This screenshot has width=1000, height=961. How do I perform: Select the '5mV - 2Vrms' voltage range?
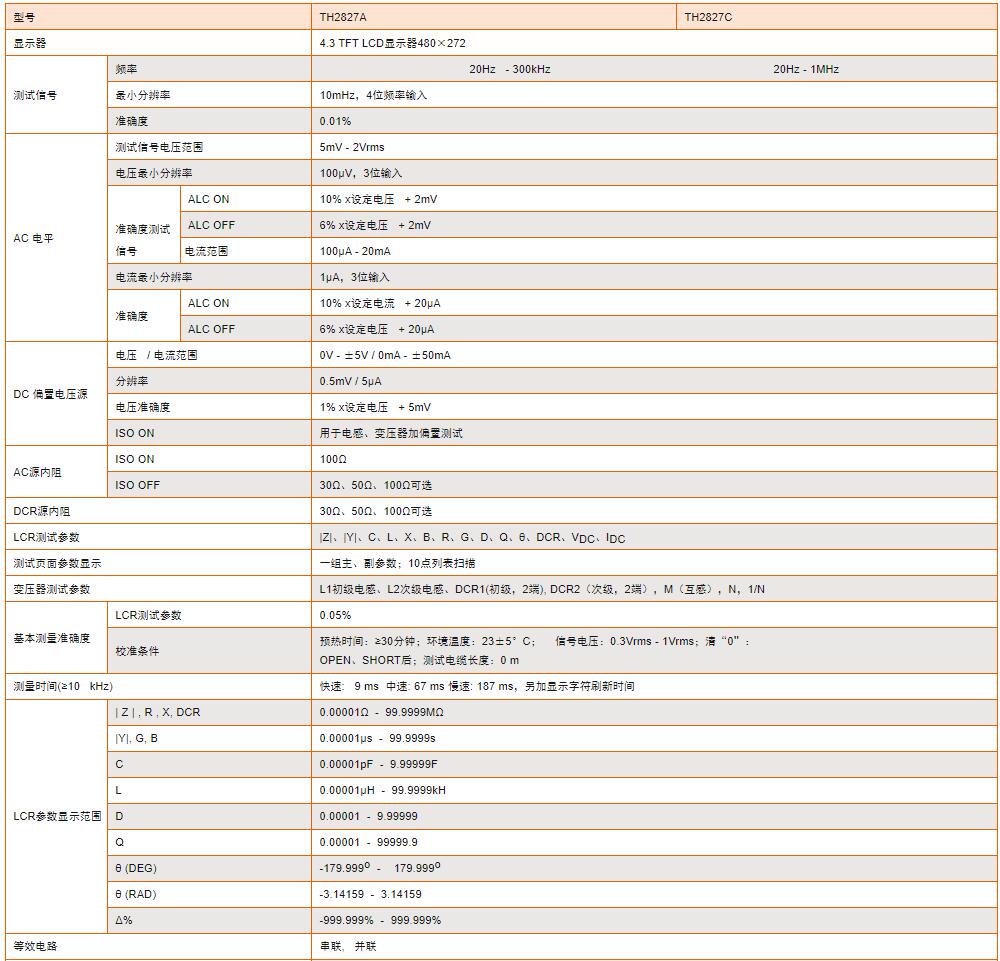click(352, 147)
